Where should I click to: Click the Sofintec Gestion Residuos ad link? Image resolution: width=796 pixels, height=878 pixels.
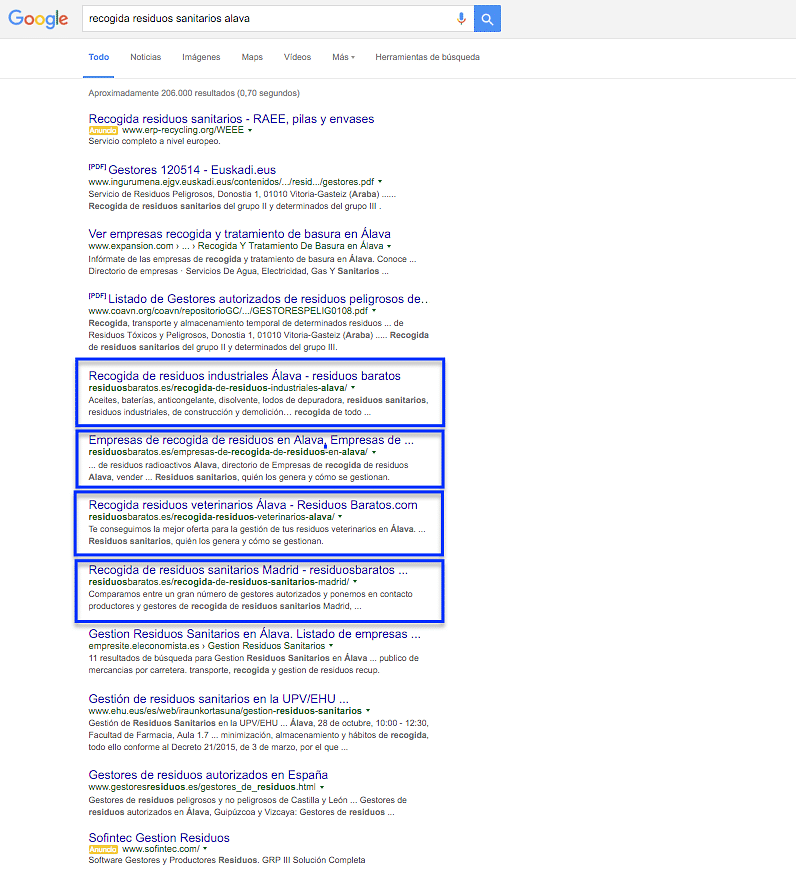click(159, 837)
